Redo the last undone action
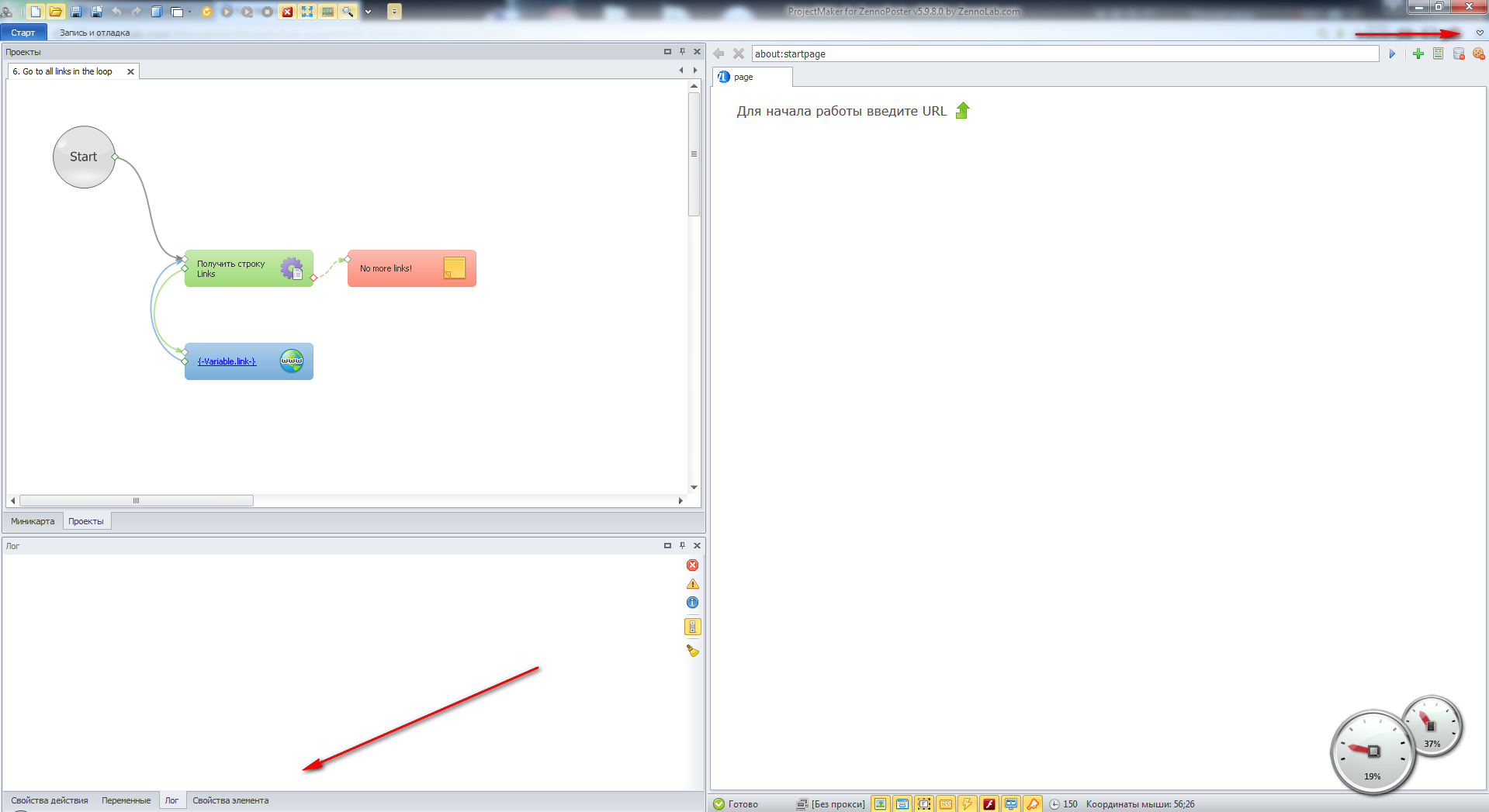 (137, 12)
